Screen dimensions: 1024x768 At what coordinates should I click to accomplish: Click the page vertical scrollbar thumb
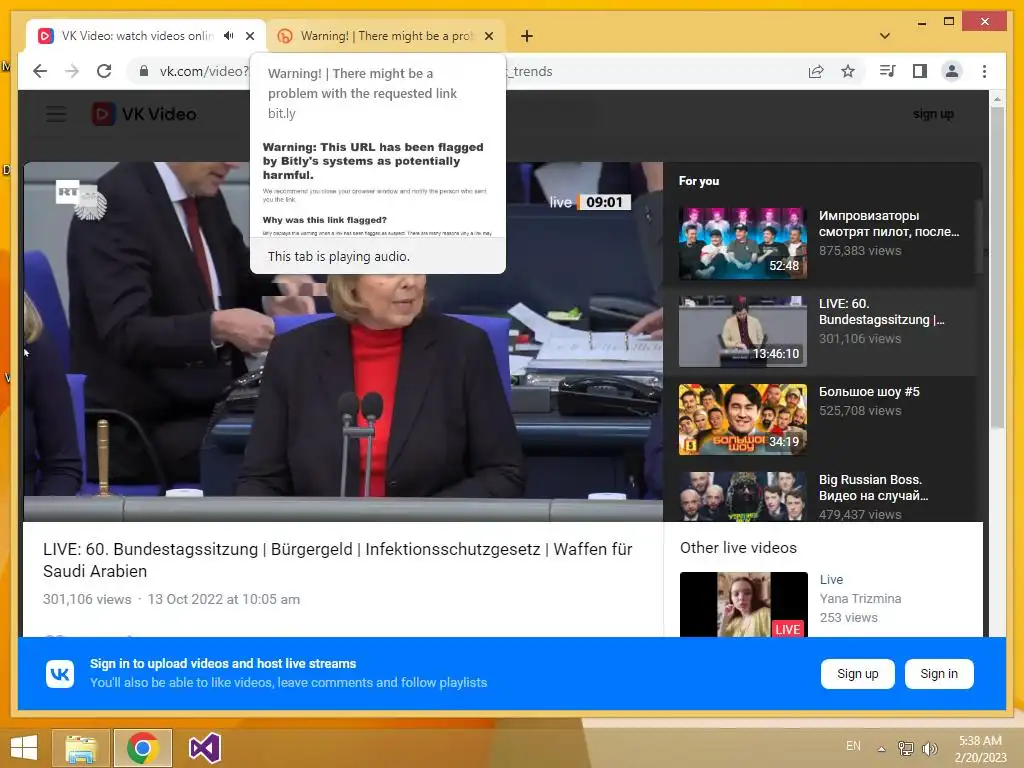(997, 268)
